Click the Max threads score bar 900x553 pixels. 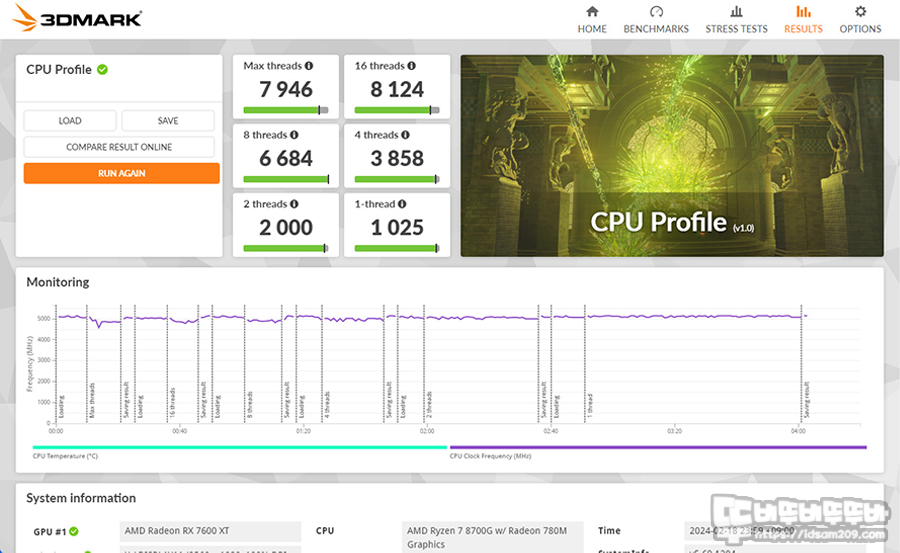(x=286, y=110)
